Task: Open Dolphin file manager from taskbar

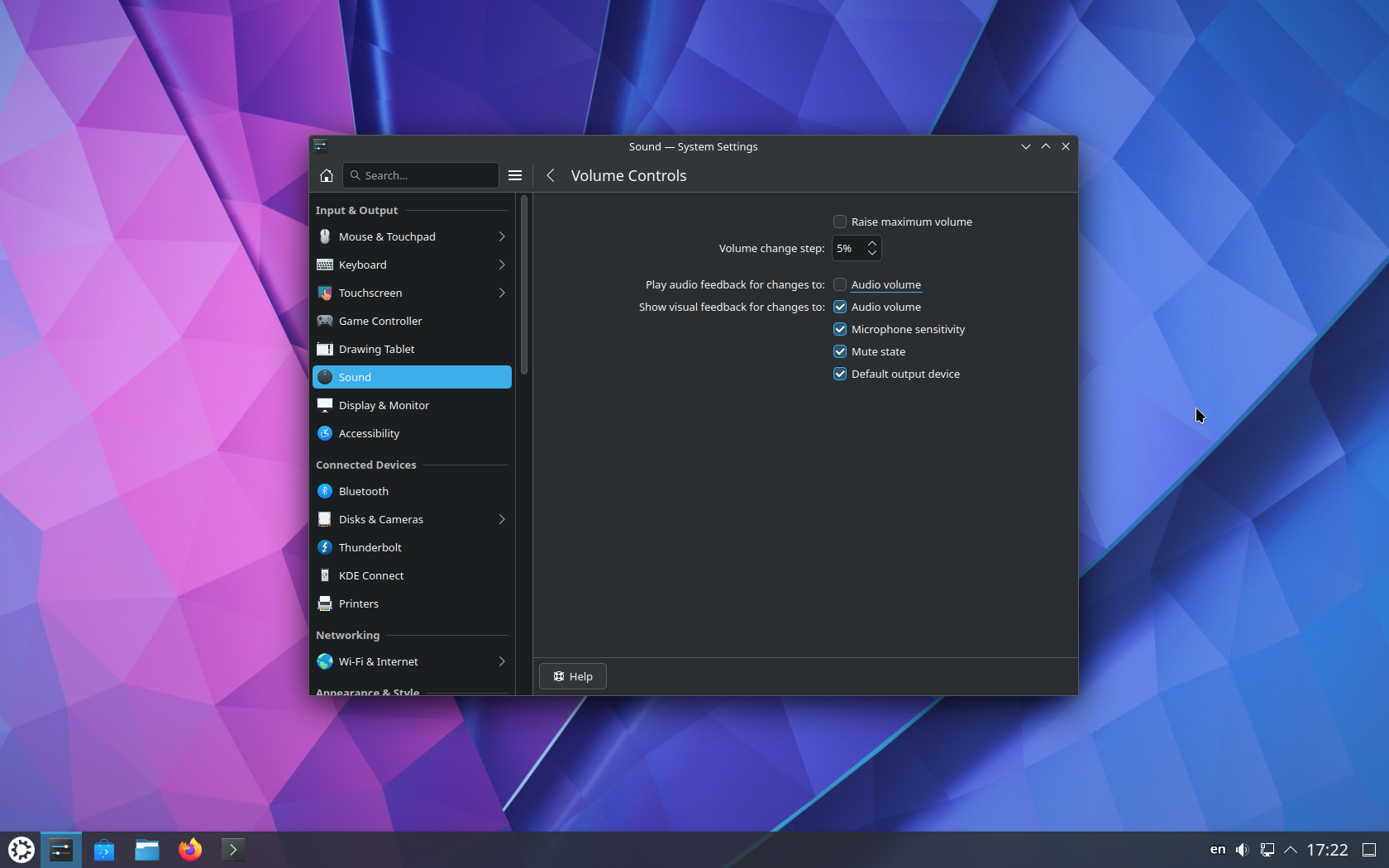Action: click(x=147, y=850)
